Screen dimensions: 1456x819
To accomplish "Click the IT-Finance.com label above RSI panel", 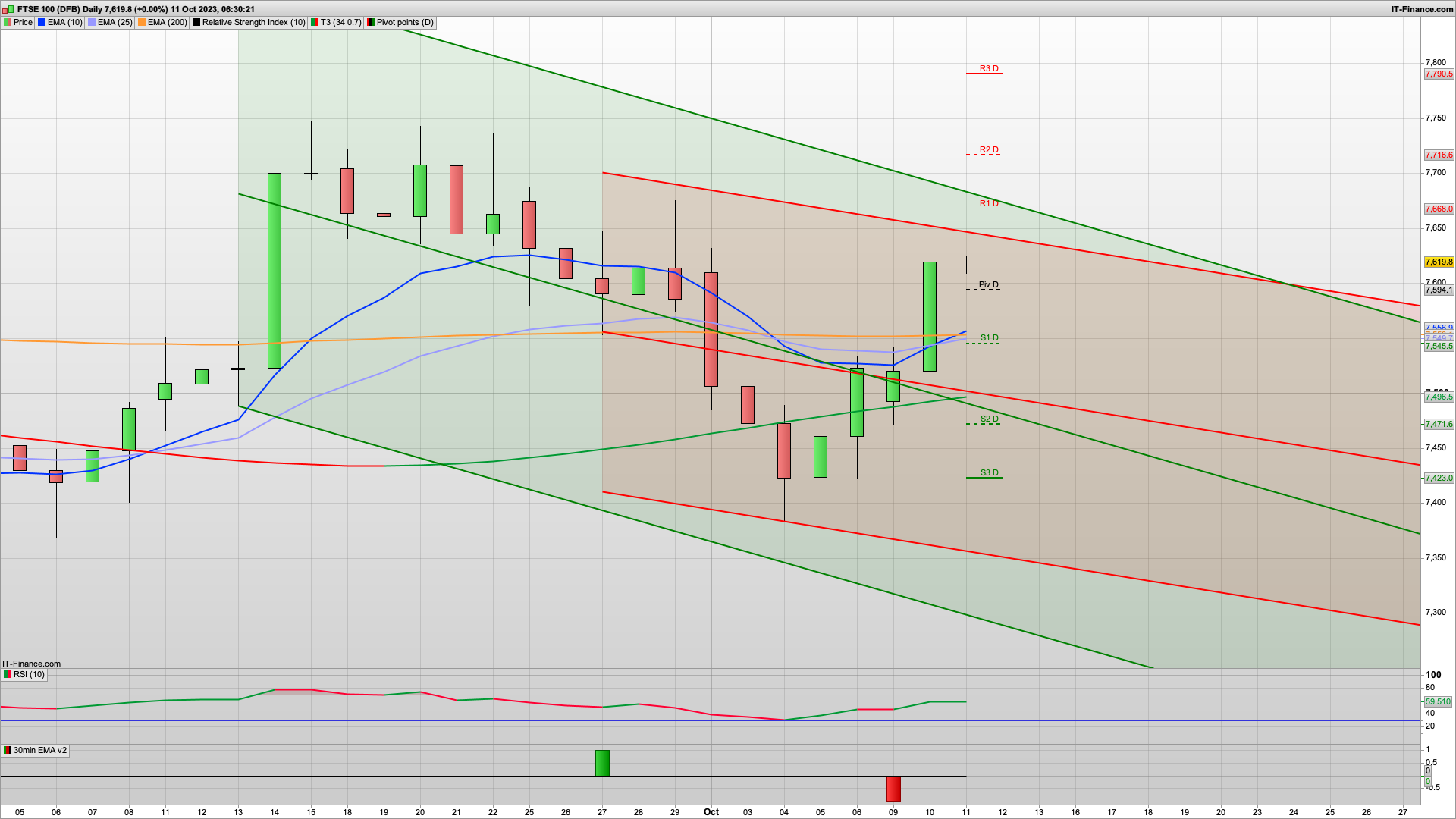I will pyautogui.click(x=31, y=664).
